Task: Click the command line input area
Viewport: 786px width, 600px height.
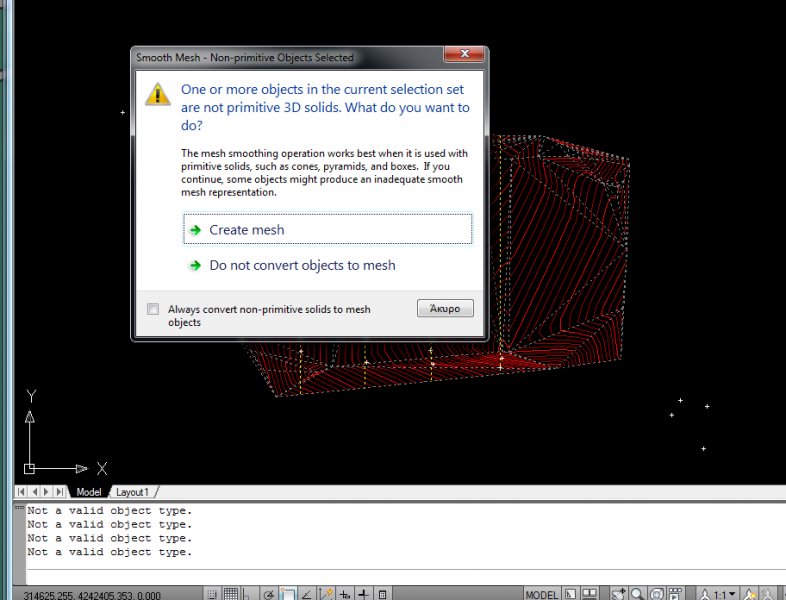Action: (x=405, y=576)
